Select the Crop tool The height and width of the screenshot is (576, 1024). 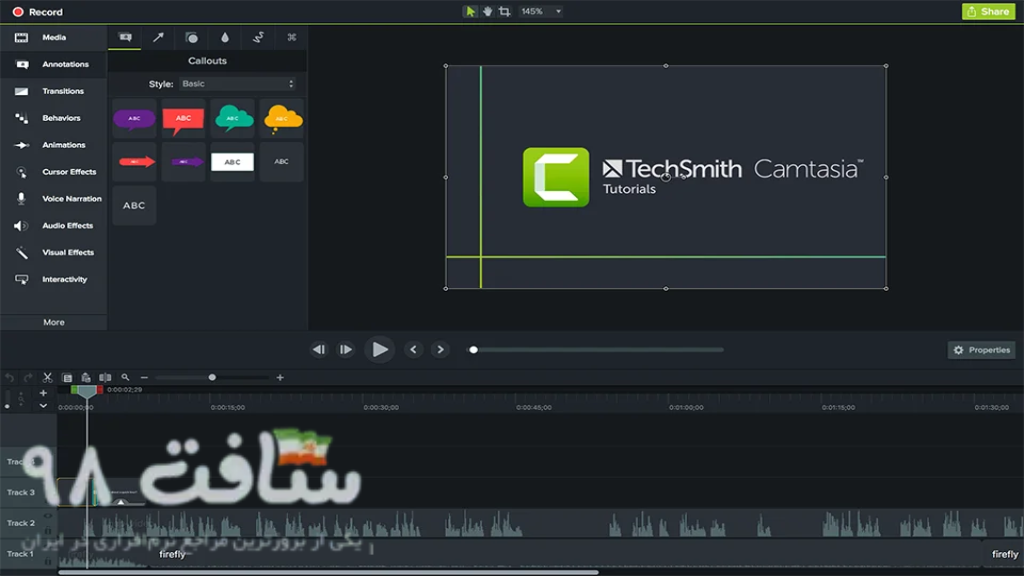tap(504, 11)
